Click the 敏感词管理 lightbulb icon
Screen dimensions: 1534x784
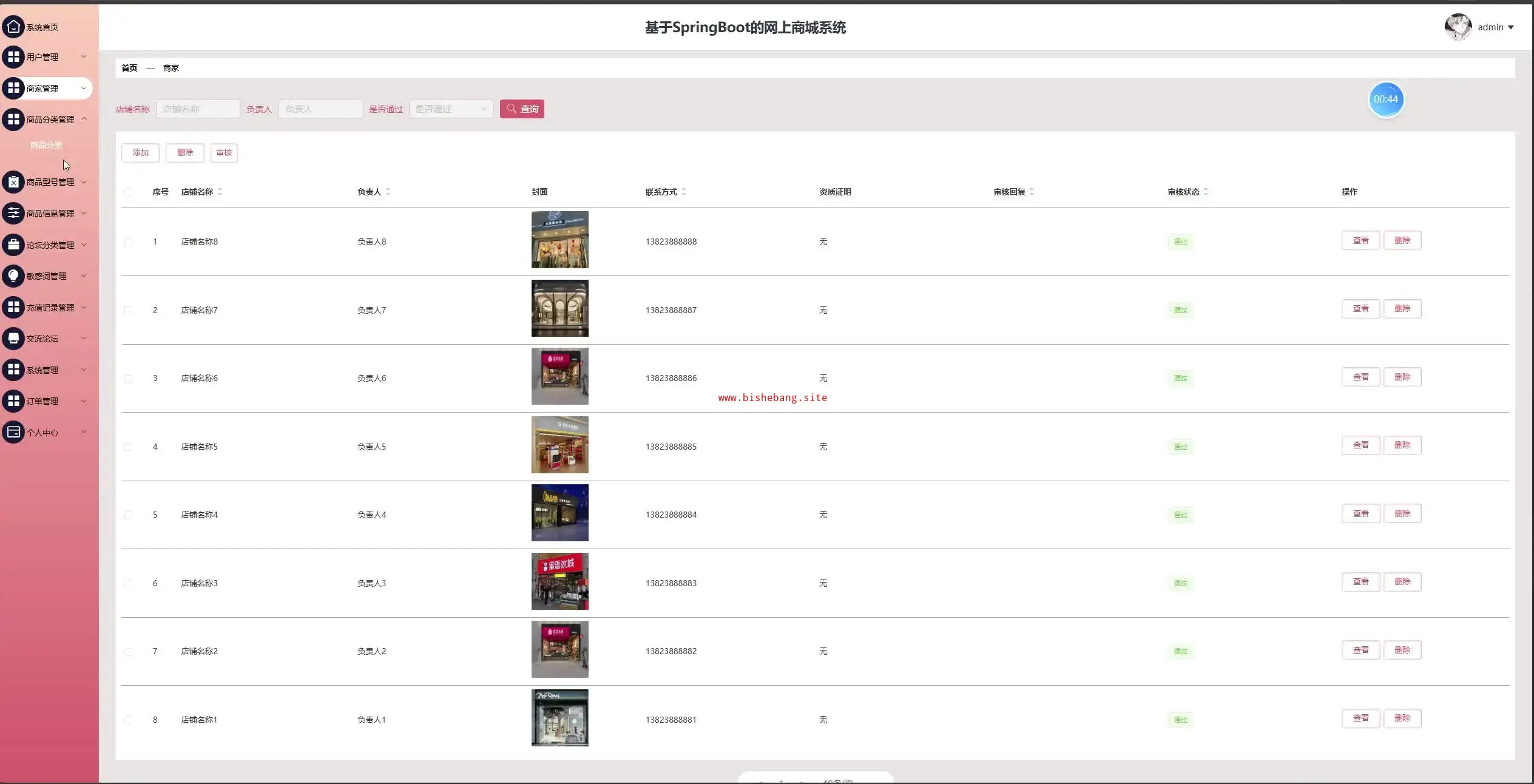[13, 276]
